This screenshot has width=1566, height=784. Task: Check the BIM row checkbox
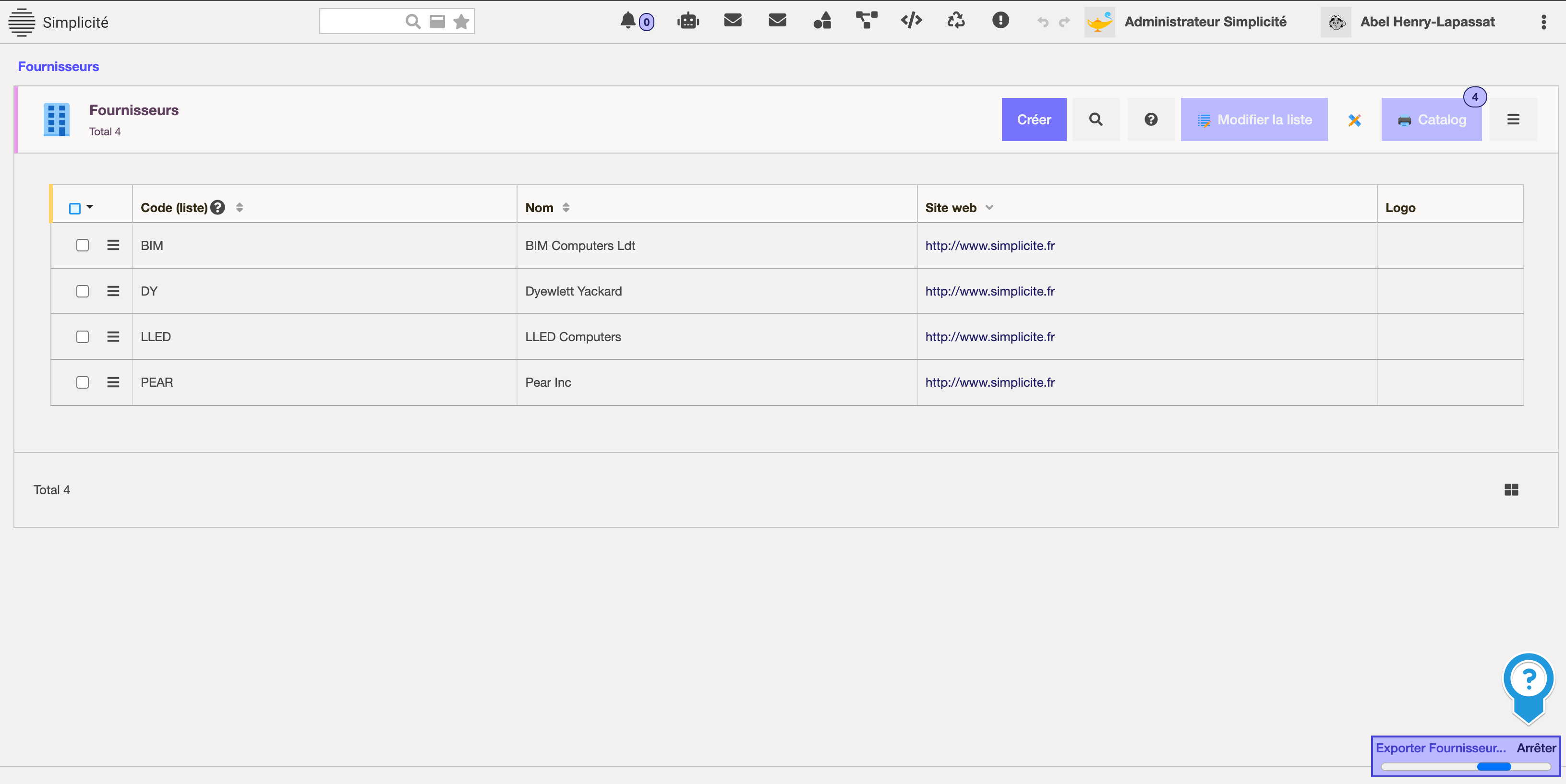tap(83, 246)
